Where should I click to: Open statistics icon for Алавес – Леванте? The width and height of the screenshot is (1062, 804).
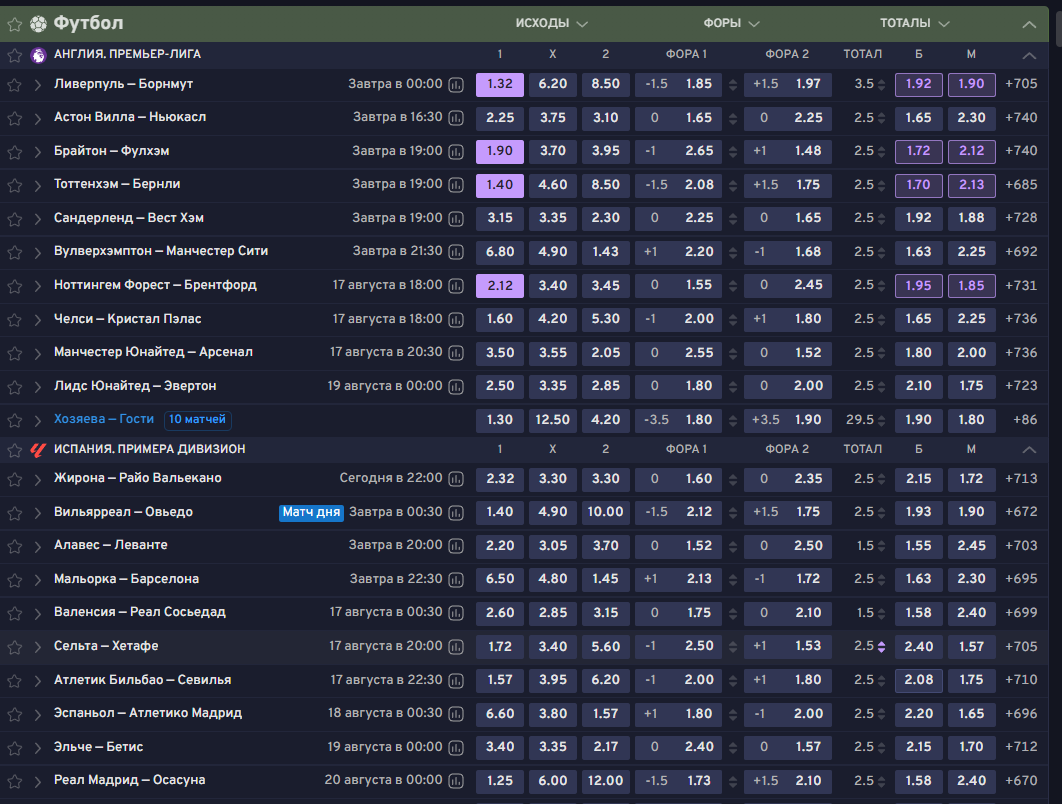456,546
